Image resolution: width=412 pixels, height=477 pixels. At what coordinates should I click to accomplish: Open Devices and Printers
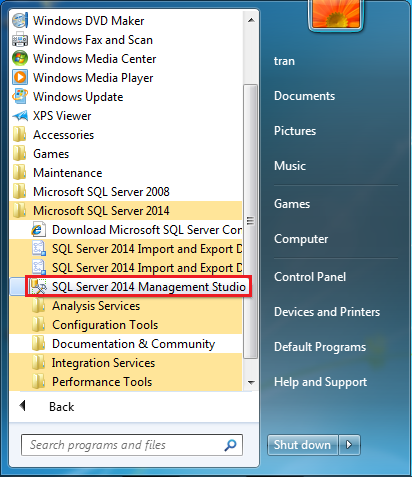[327, 312]
